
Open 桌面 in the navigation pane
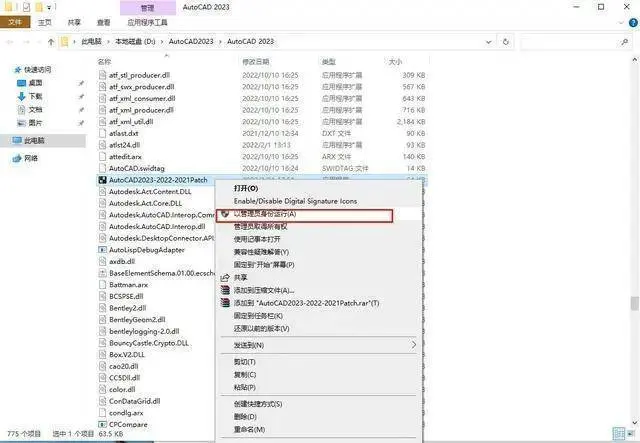tap(35, 83)
